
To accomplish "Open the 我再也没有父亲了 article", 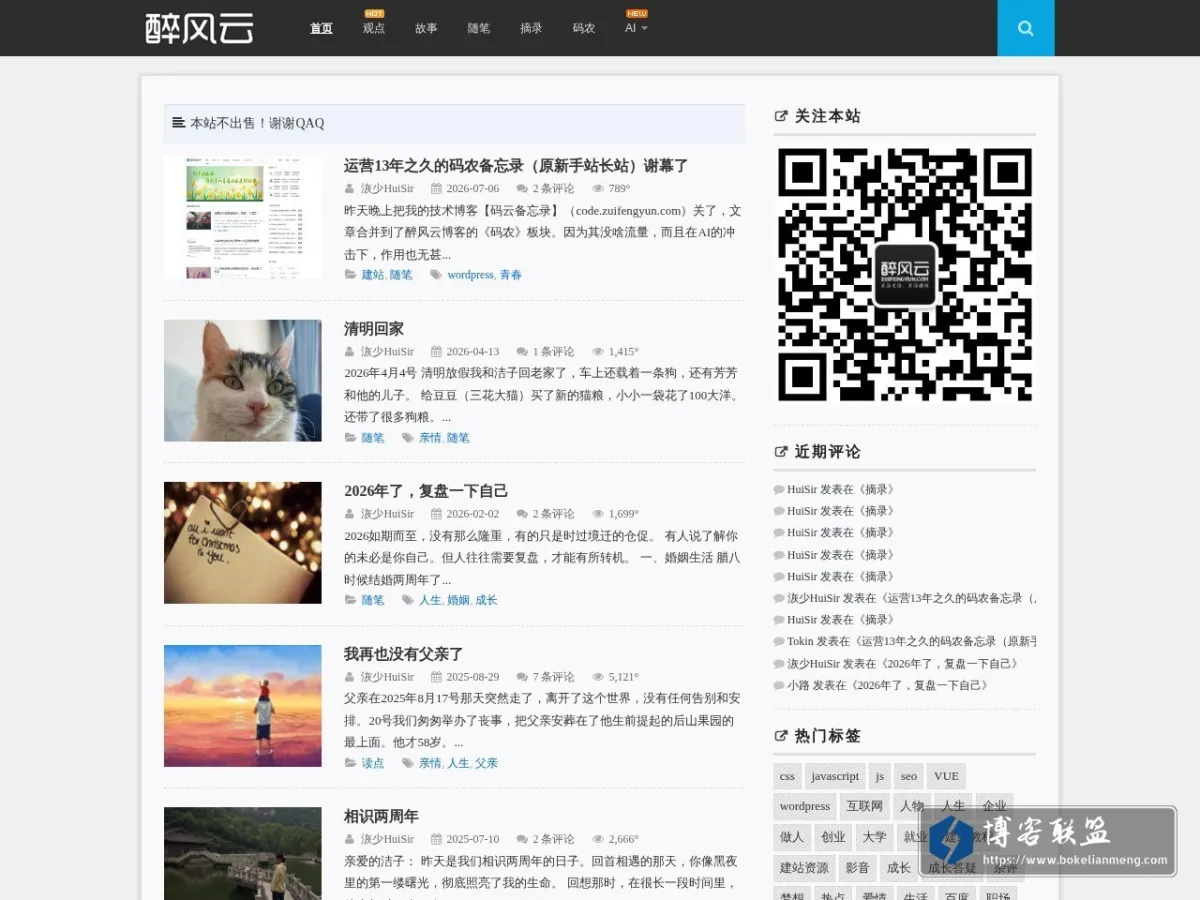I will point(404,654).
